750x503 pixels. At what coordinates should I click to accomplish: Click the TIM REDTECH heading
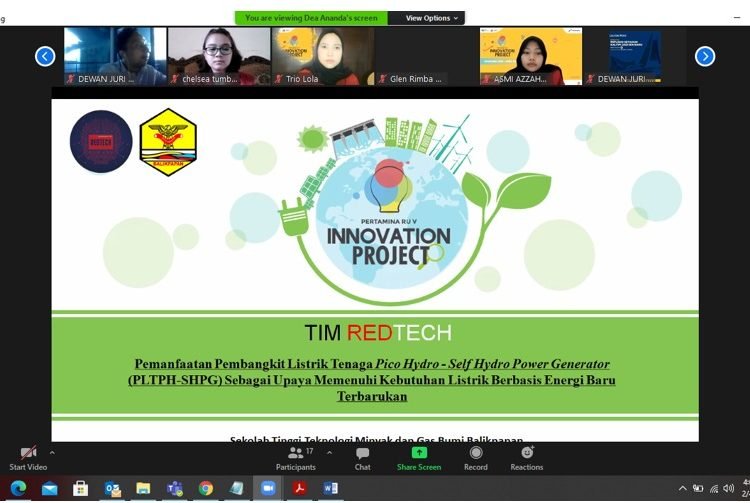(x=378, y=332)
